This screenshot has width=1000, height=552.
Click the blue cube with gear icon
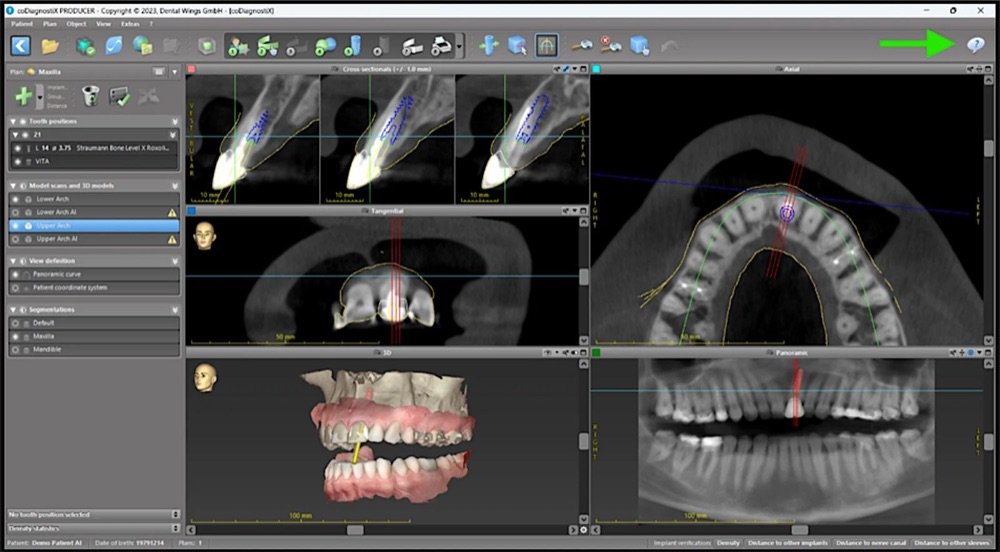tap(639, 46)
